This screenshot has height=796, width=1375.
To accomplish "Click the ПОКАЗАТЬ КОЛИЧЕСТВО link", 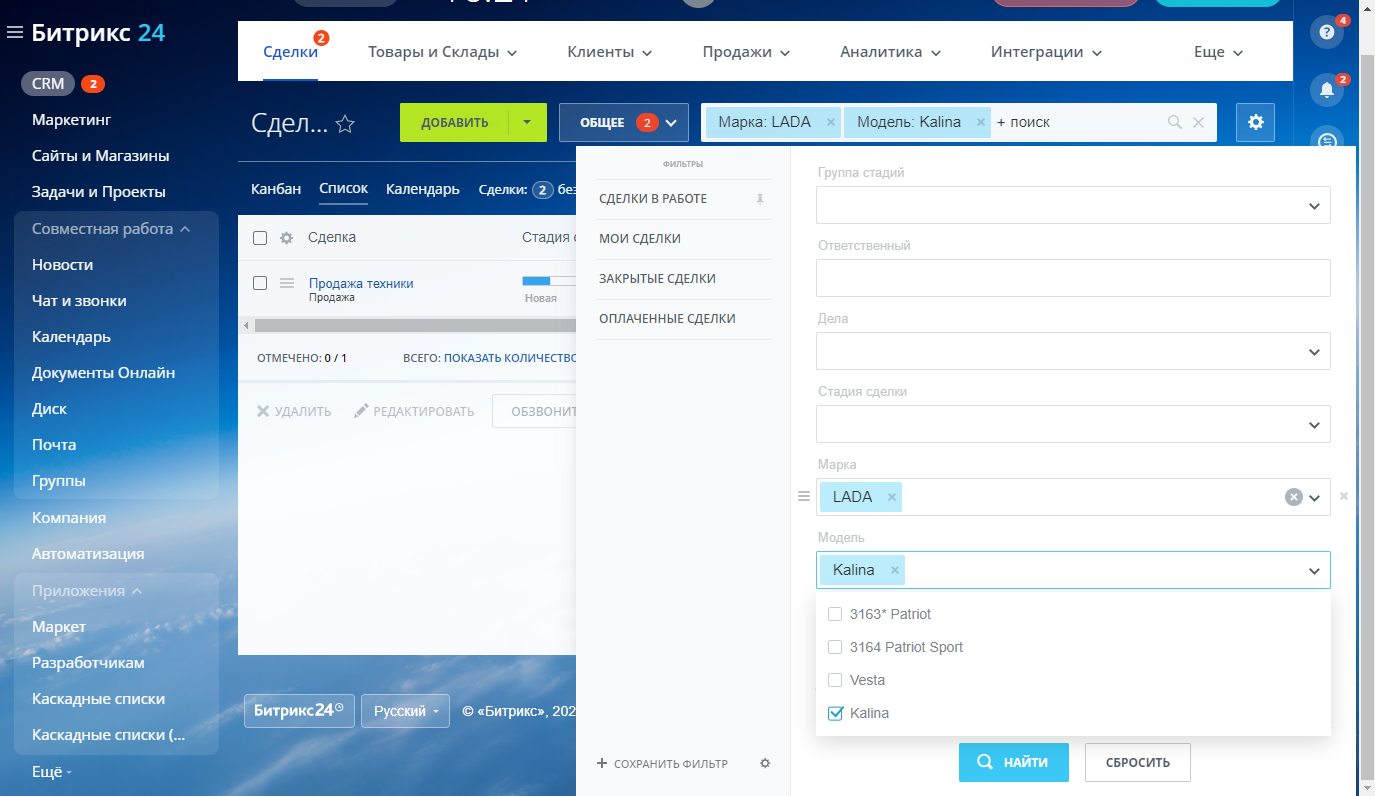I will 510,357.
